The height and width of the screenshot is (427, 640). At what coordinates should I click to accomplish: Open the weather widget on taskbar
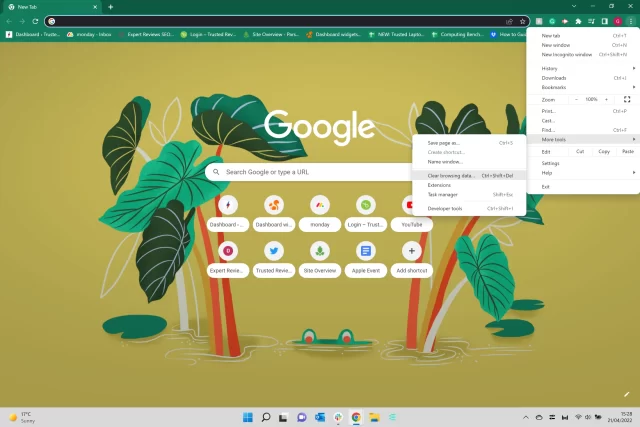pyautogui.click(x=22, y=417)
